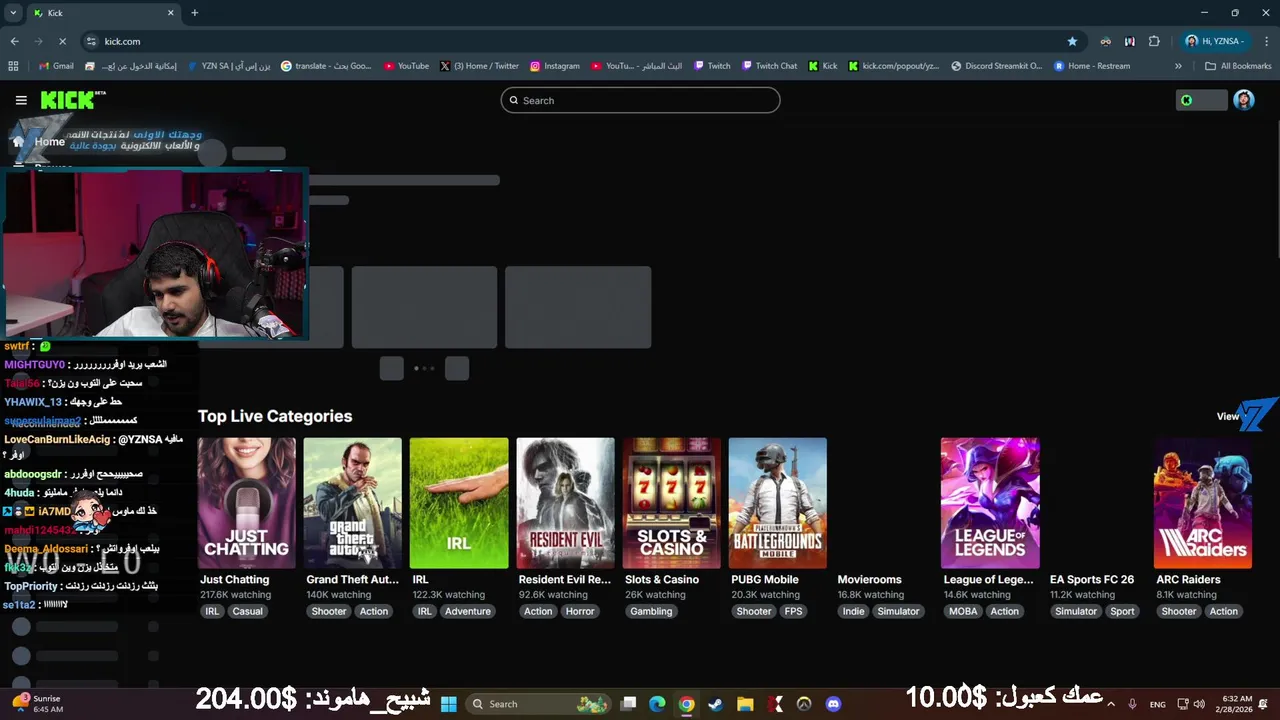
Task: Open Twitch Chat bookmark
Action: 770,66
